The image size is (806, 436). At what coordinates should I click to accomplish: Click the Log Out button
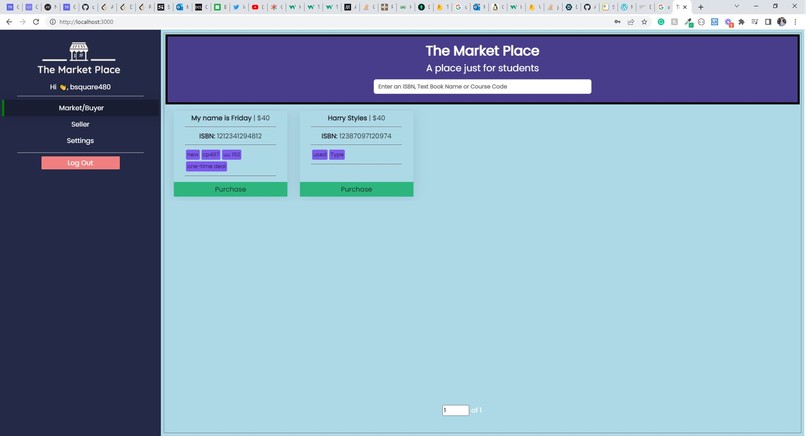(x=80, y=163)
